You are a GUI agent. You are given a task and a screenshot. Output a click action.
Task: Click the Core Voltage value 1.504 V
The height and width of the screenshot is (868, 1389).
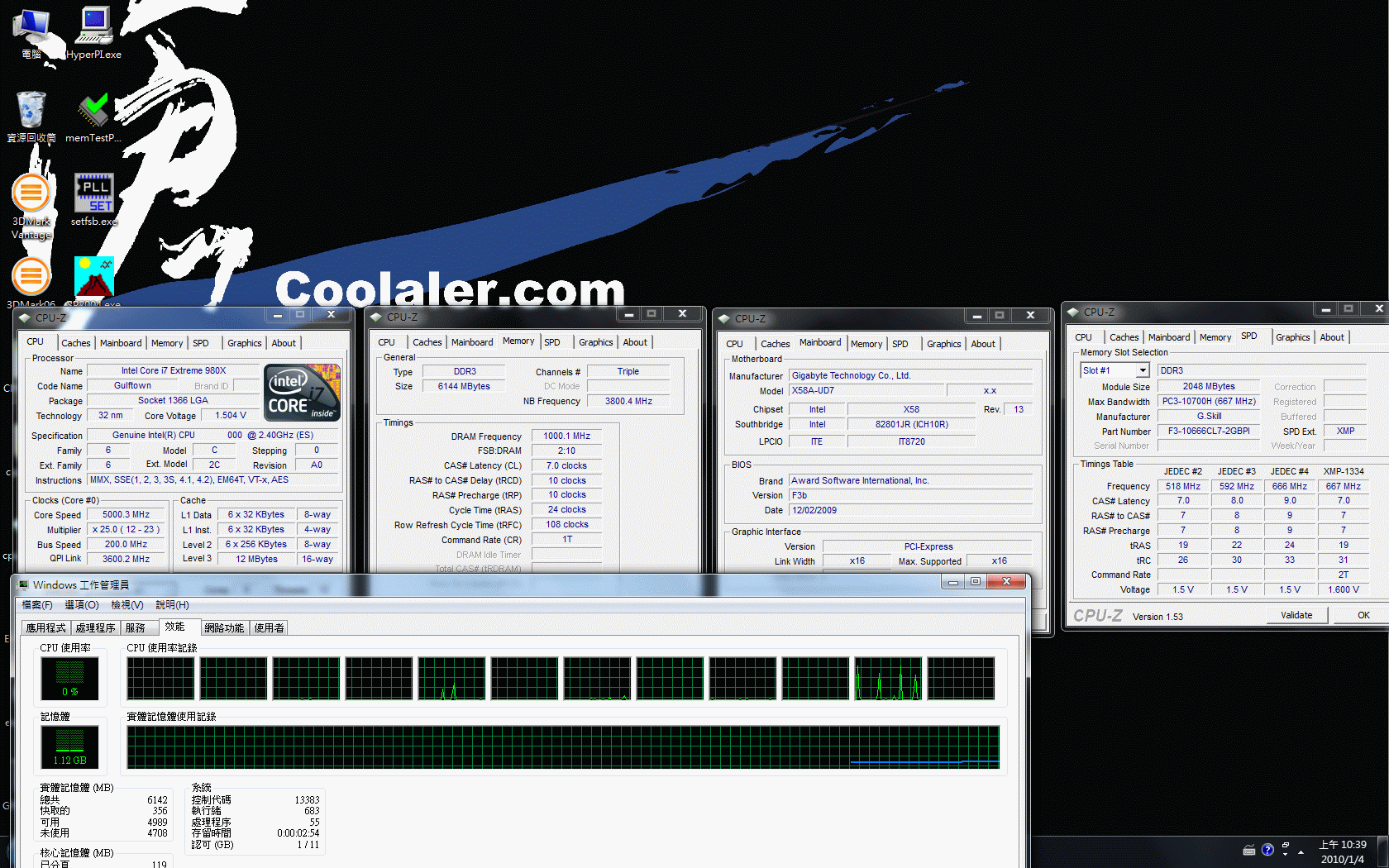coord(231,415)
